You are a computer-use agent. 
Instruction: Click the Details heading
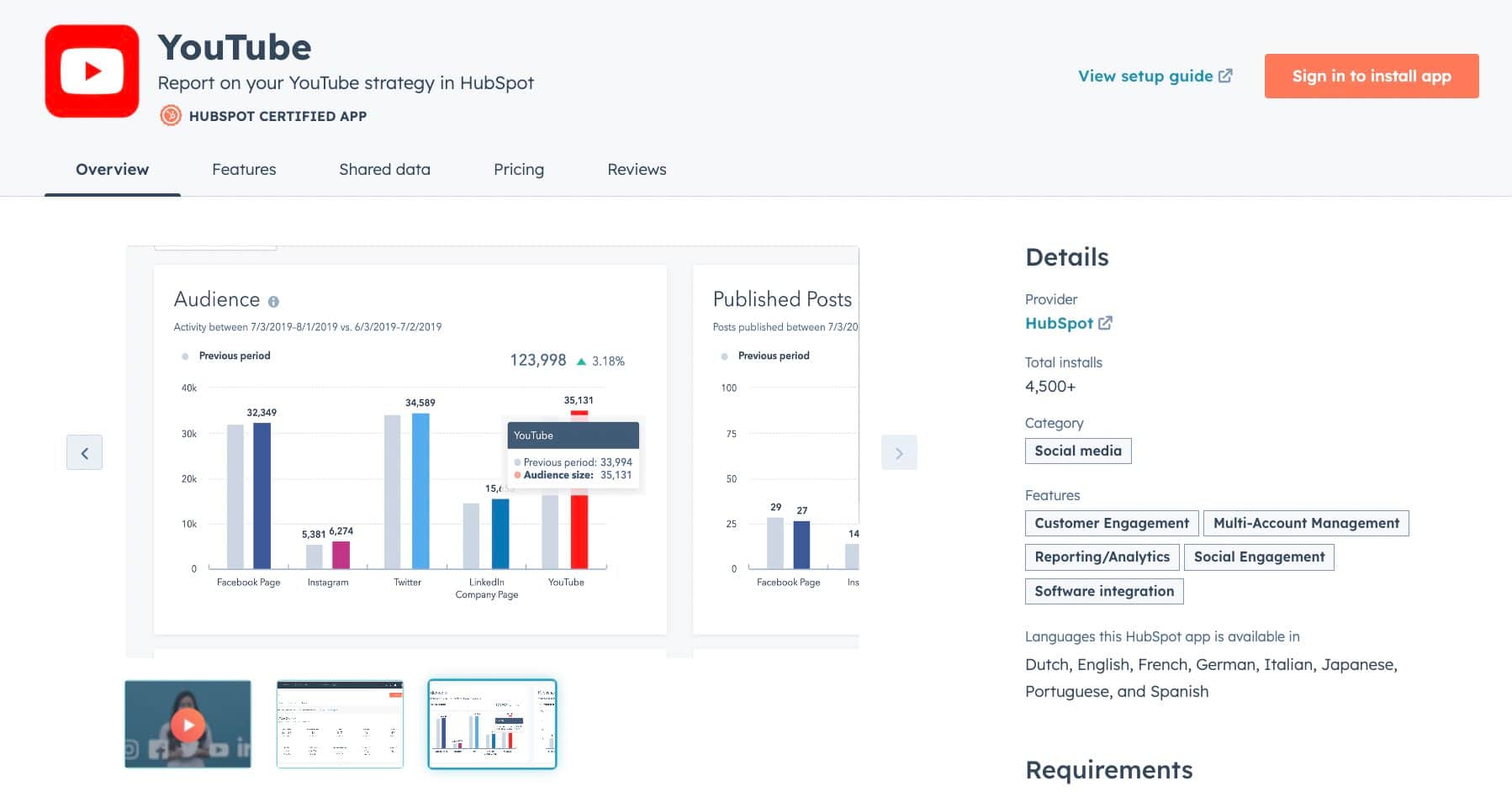pyautogui.click(x=1067, y=257)
